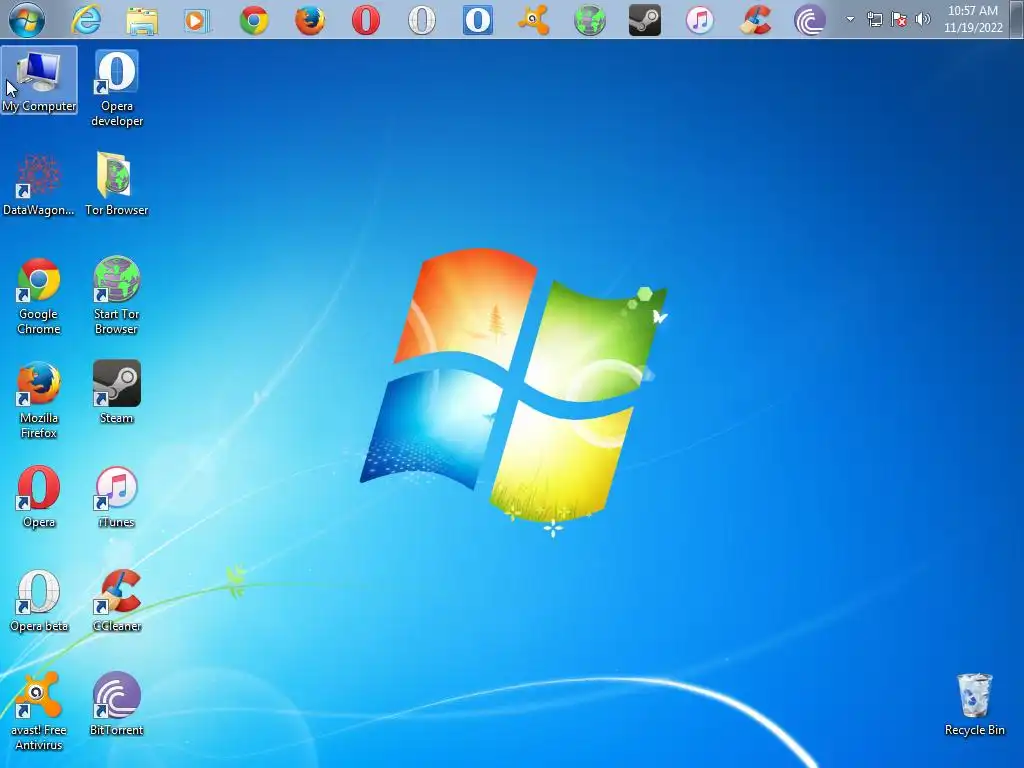Open red Opera icon in taskbar
This screenshot has width=1024, height=768.
366,20
